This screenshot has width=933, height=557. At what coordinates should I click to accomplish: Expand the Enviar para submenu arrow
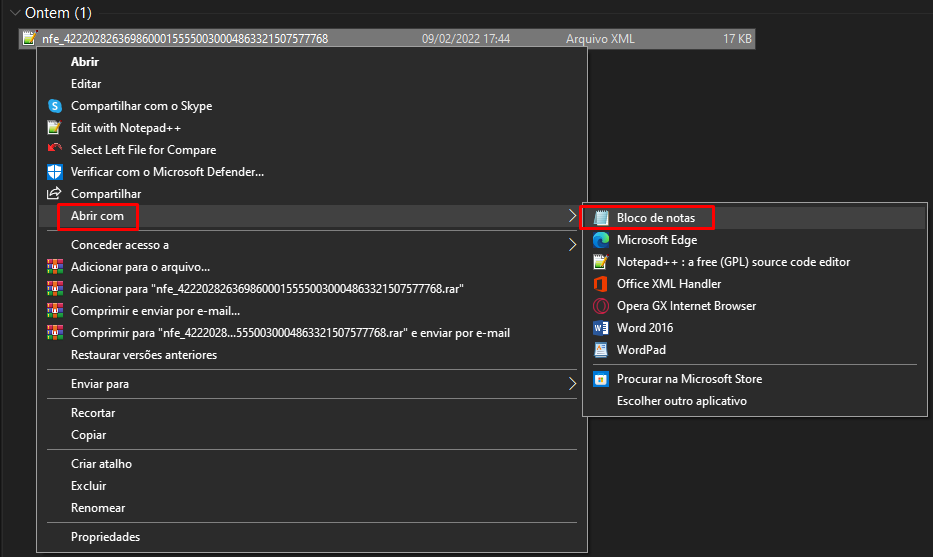click(572, 384)
